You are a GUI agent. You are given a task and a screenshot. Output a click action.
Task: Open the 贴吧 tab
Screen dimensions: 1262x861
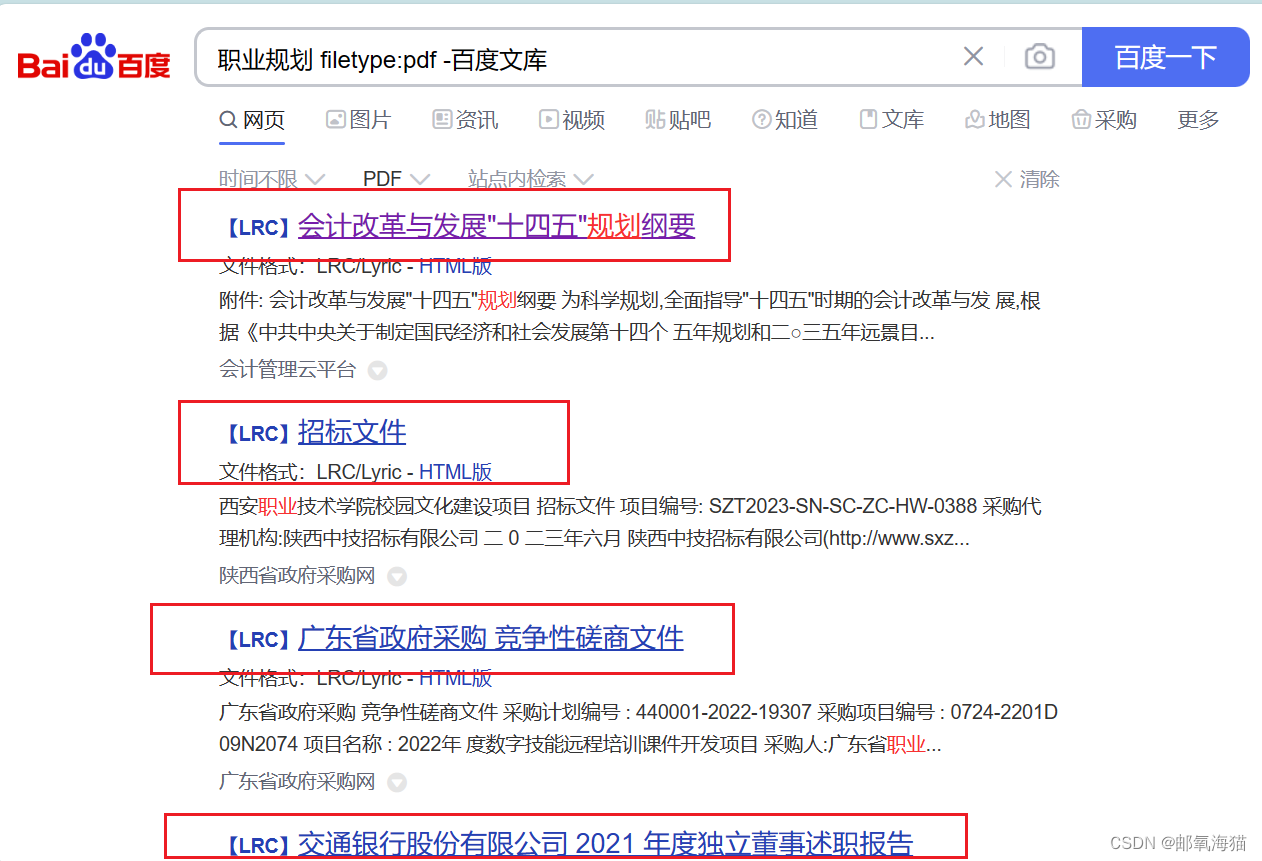coord(678,120)
